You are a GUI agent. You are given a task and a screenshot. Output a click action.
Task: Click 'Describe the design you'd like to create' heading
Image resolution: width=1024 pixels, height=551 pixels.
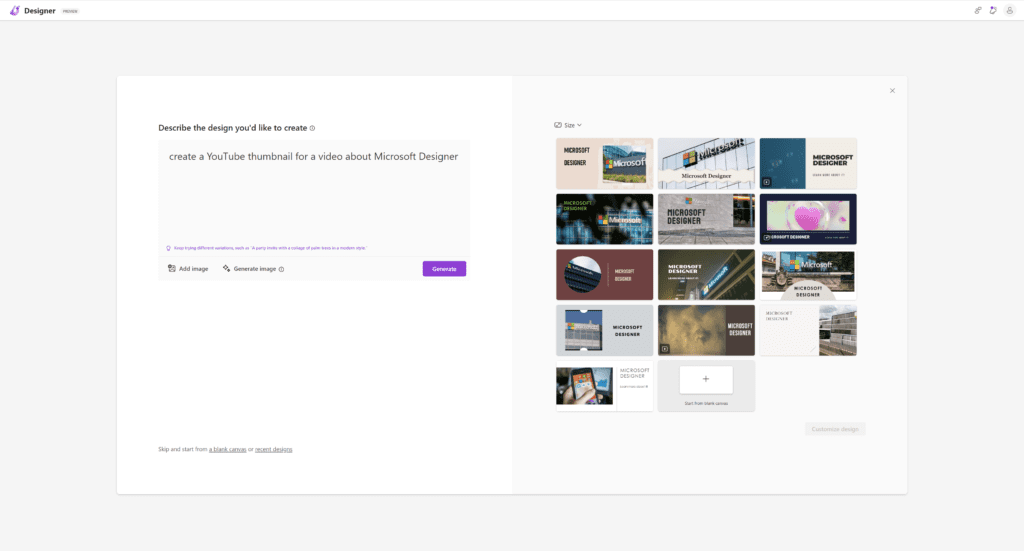(232, 128)
